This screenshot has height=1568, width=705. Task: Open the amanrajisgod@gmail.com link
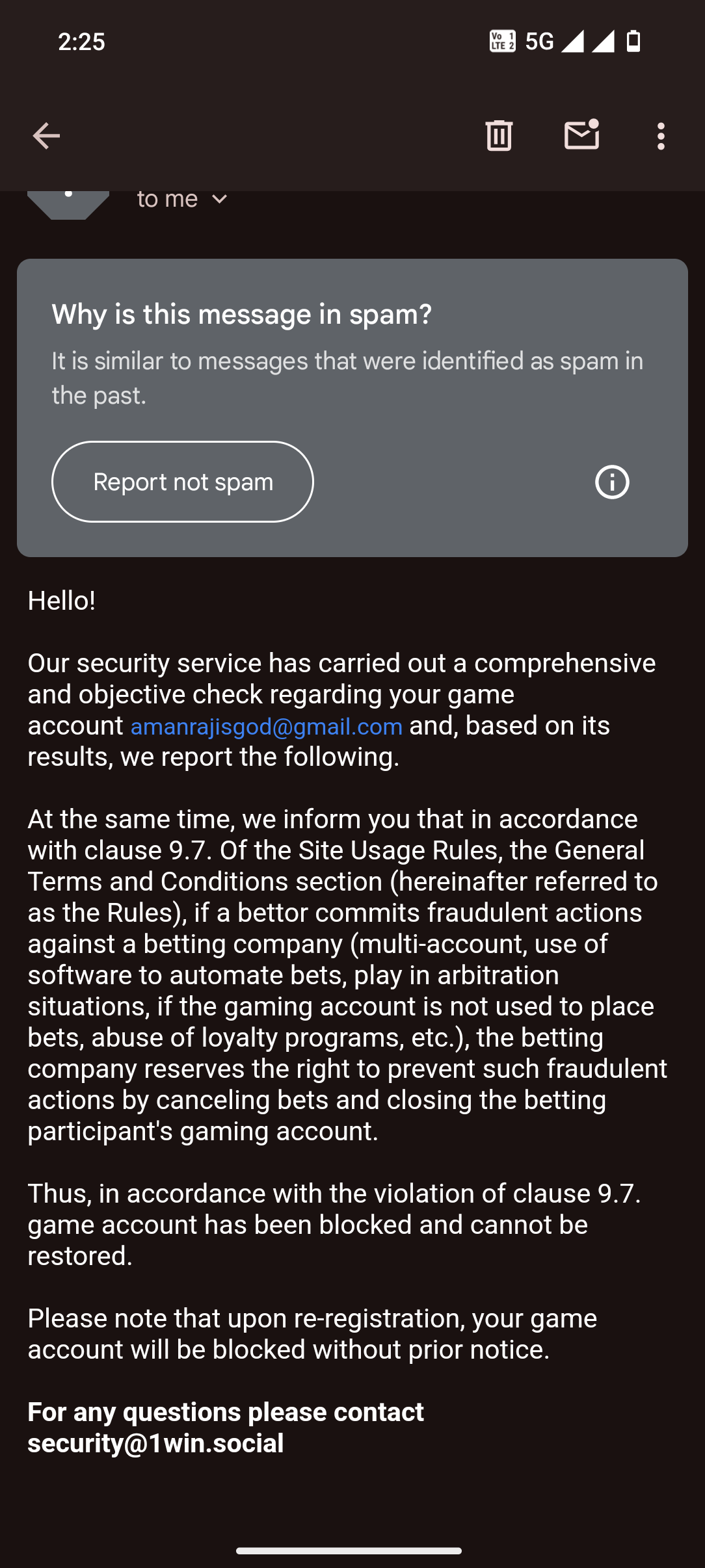[267, 726]
